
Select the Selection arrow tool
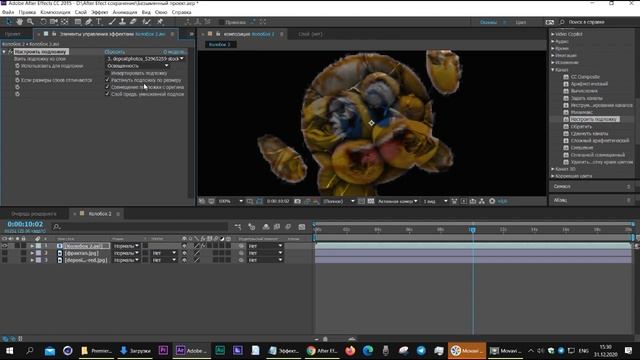9,22
